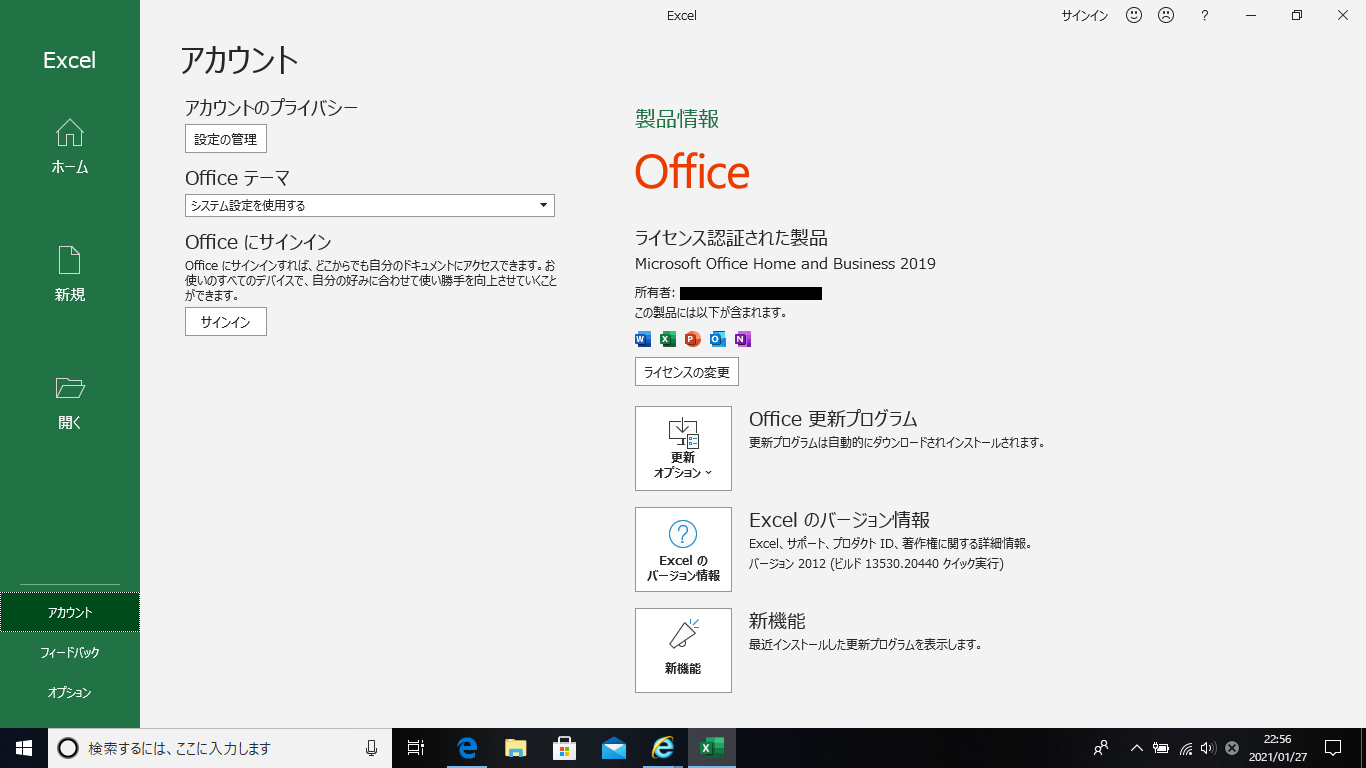This screenshot has height=768, width=1366.
Task: Launch Internet Explorer from the taskbar
Action: click(662, 748)
